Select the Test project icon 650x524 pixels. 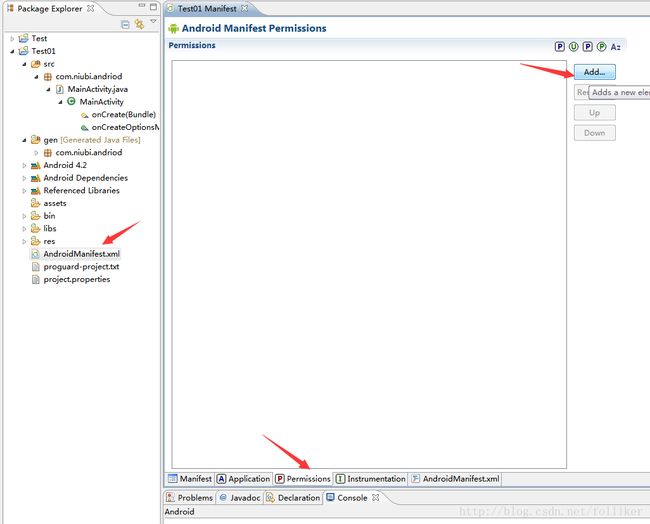(24, 38)
